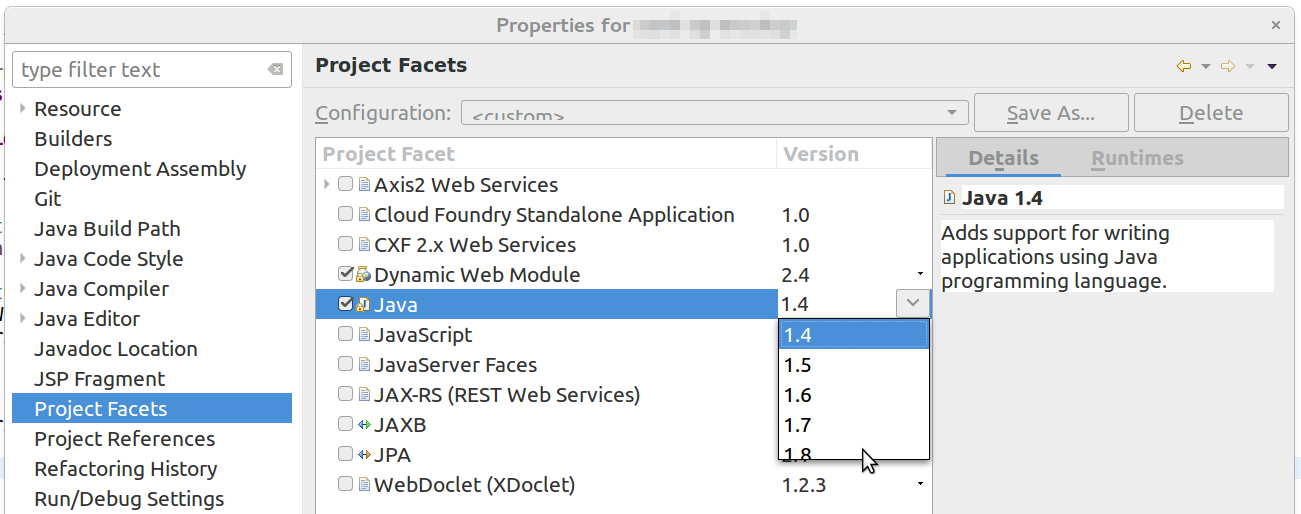
Task: Open the Configuration dropdown
Action: pyautogui.click(x=714, y=113)
